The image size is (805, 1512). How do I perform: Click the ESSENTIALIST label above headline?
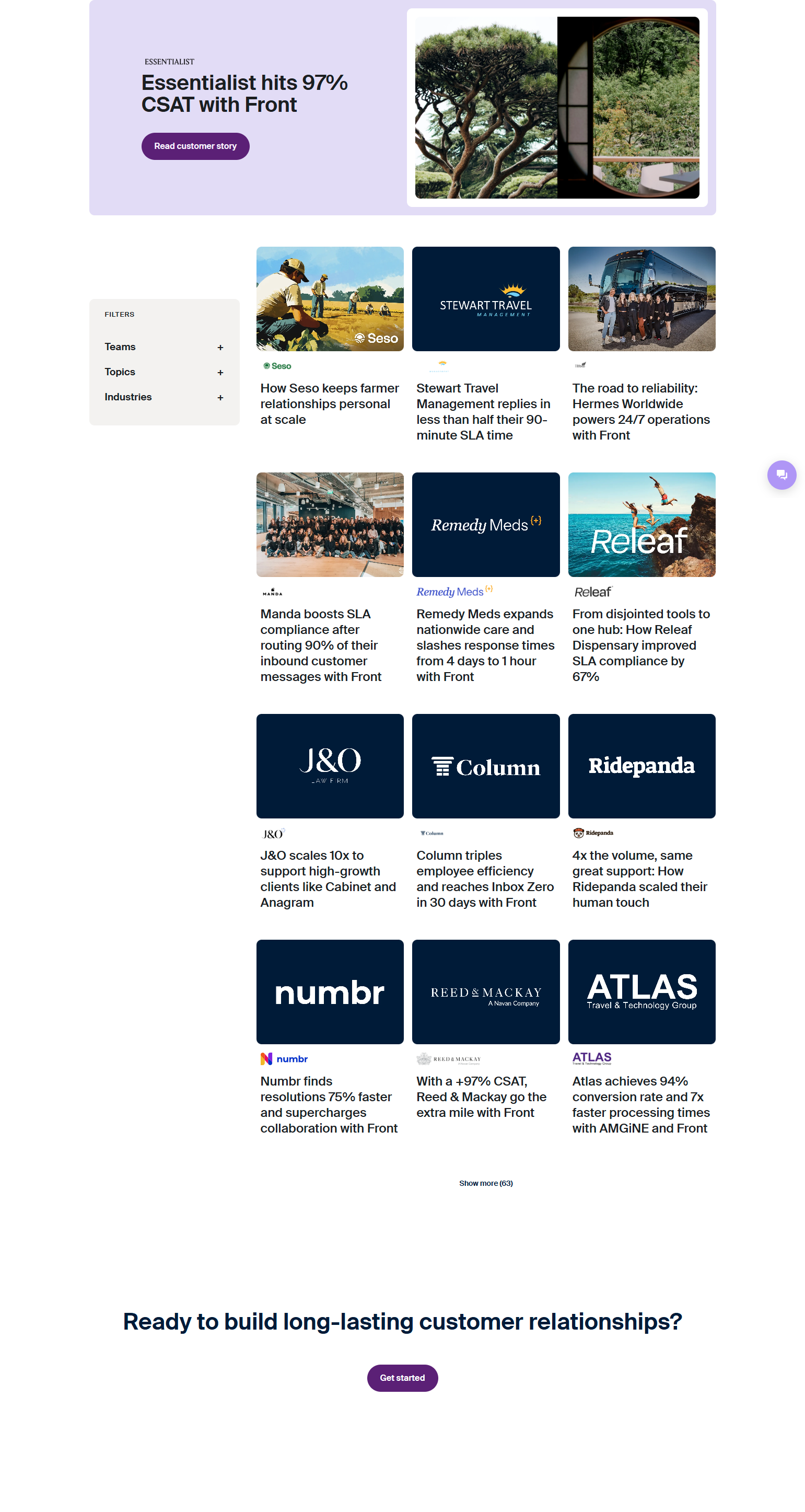coord(169,62)
